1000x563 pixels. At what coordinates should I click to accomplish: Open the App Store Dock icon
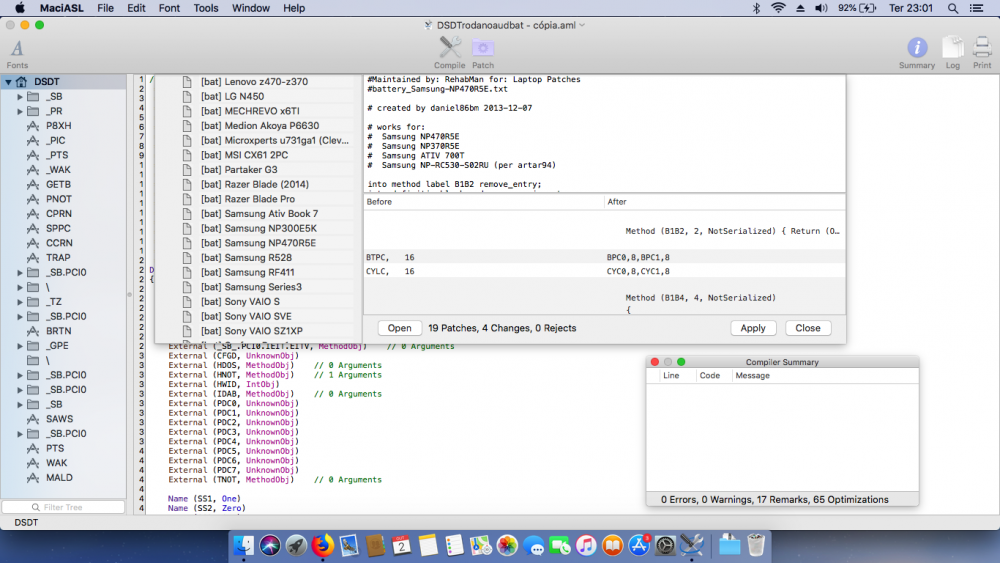(638, 546)
